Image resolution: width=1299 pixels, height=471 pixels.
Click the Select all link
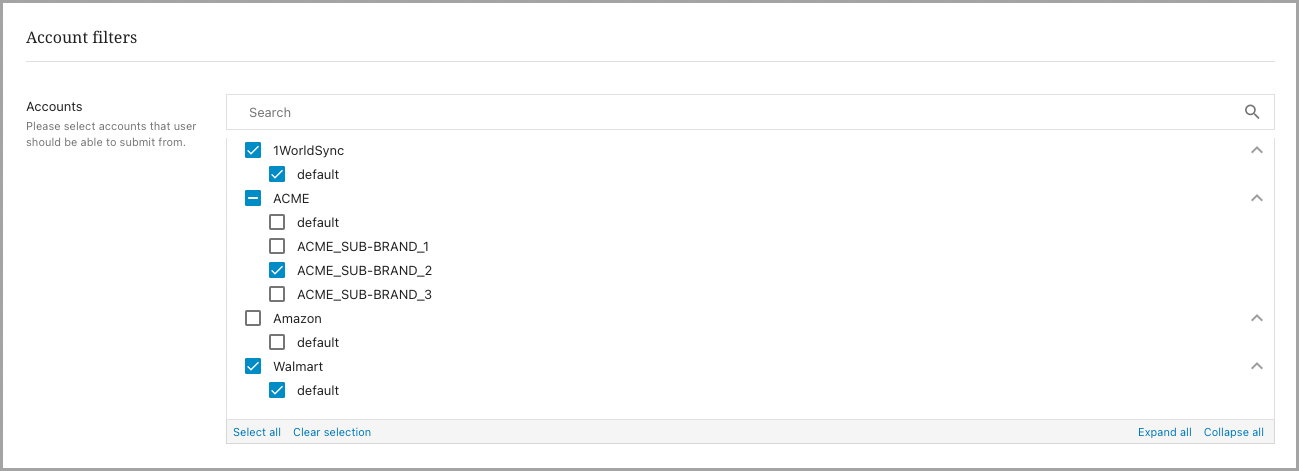pos(257,432)
